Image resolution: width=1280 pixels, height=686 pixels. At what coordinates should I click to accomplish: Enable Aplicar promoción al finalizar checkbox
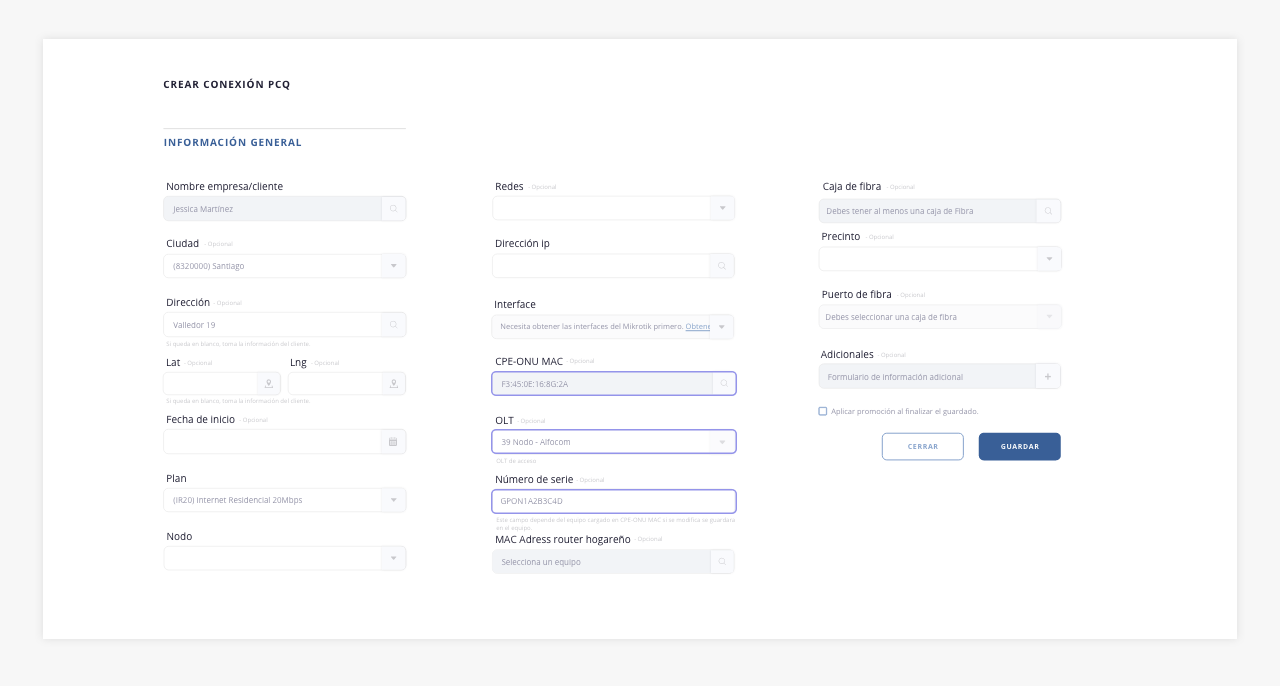823,411
